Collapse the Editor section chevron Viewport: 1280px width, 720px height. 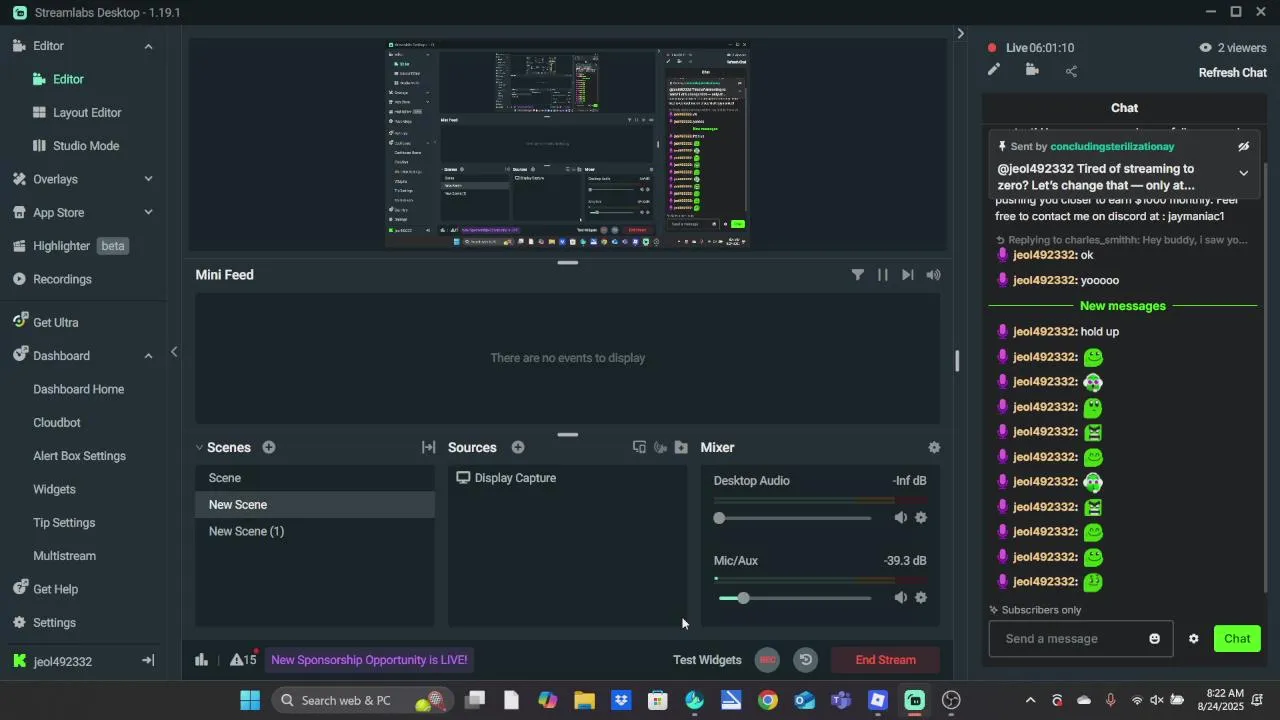coord(148,46)
